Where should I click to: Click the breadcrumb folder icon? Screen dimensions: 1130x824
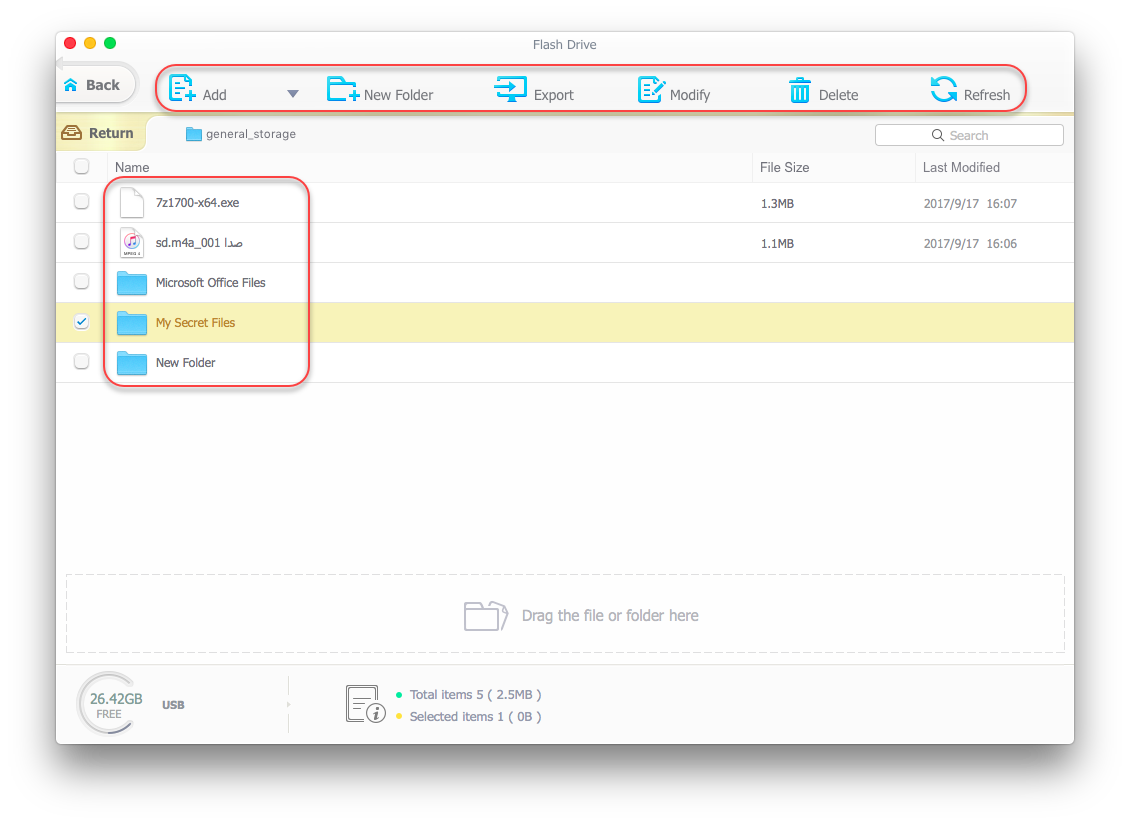[x=193, y=134]
